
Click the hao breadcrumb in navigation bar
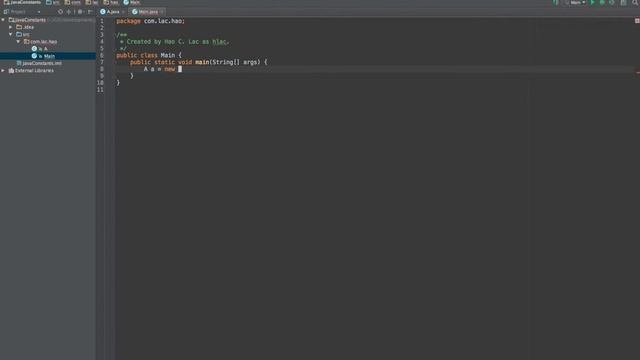(111, 2)
